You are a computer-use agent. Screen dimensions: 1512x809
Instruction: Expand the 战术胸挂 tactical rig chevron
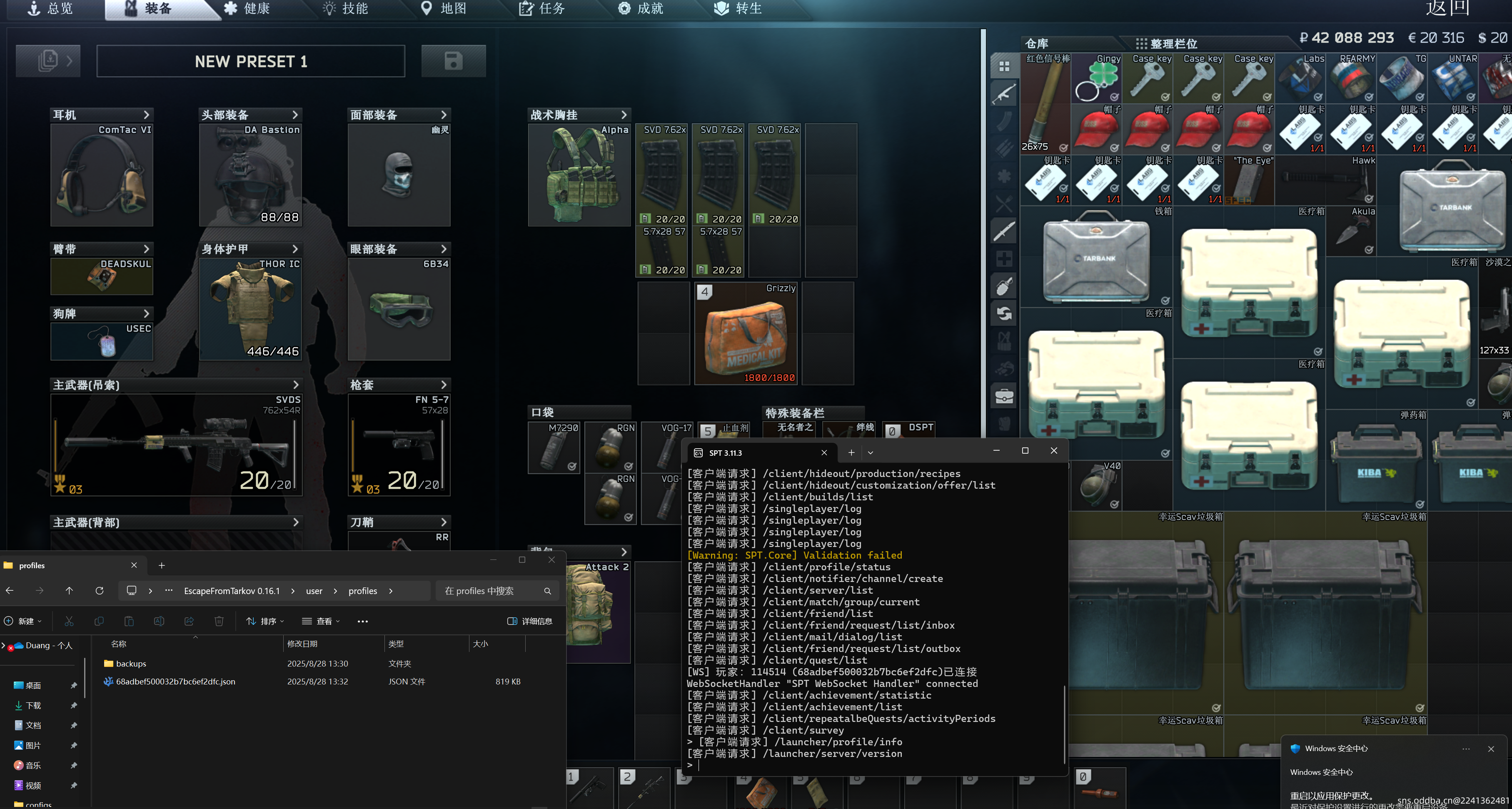point(624,115)
